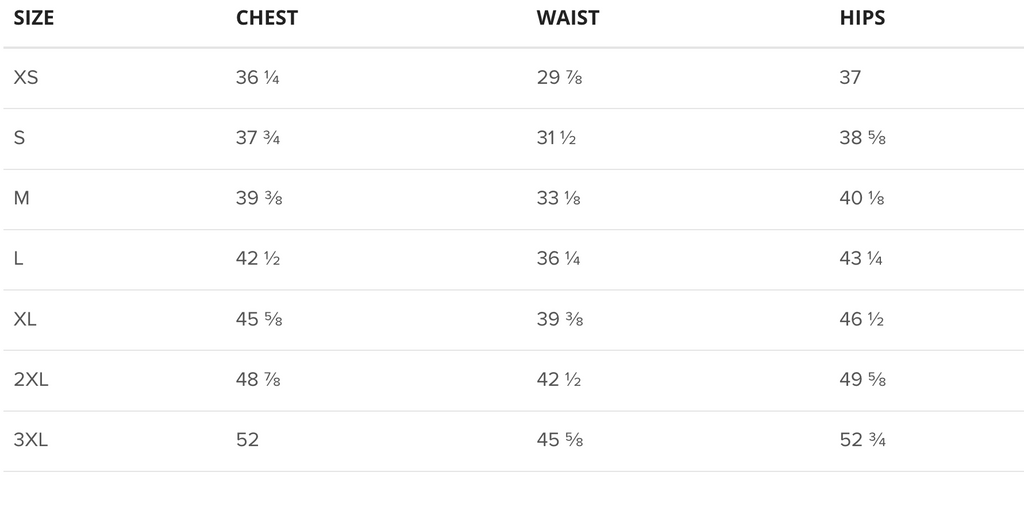Click the L chest value 42 ½
The width and height of the screenshot is (1024, 511).
coord(258,259)
